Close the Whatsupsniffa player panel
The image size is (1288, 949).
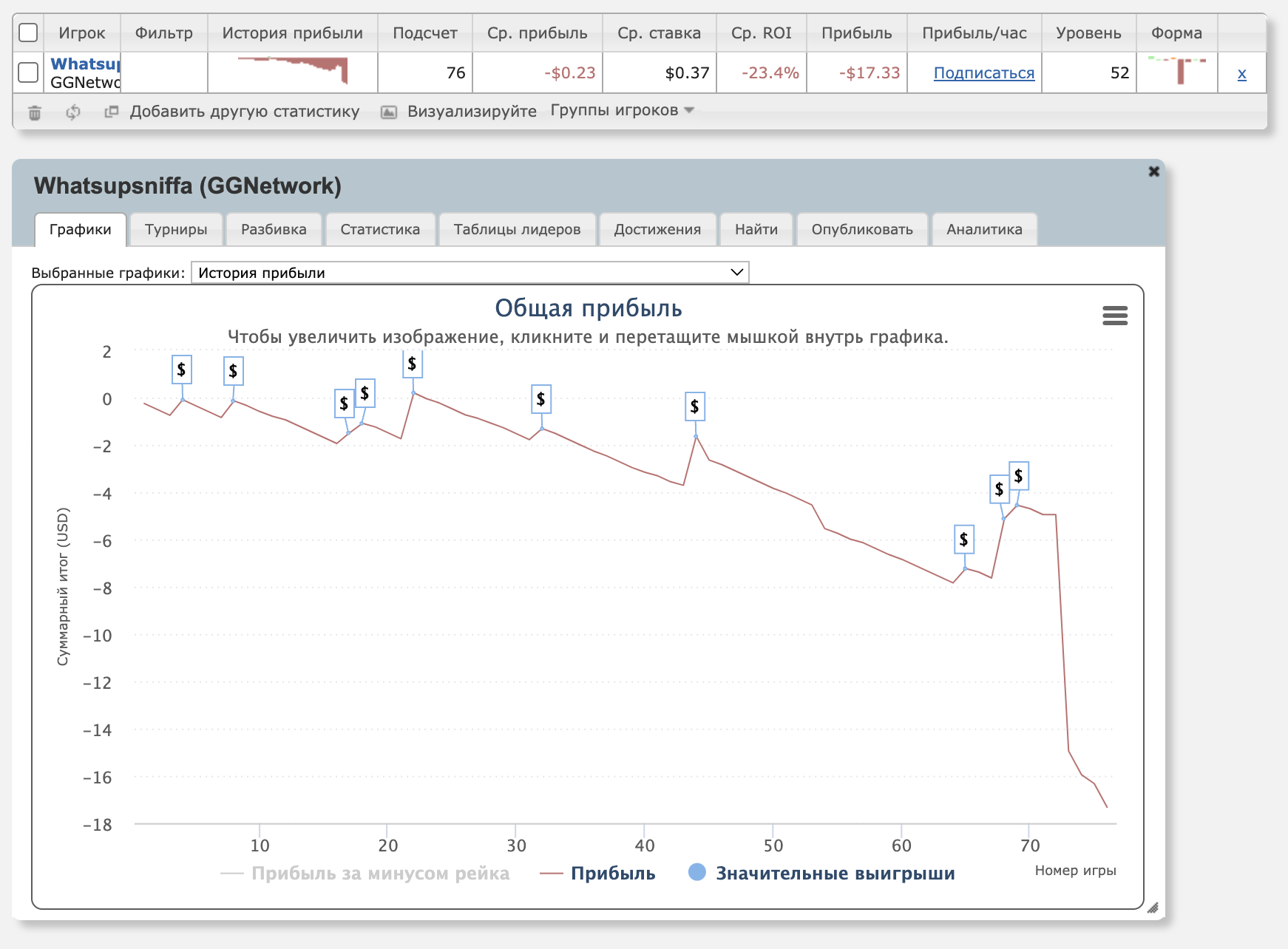[x=1153, y=171]
